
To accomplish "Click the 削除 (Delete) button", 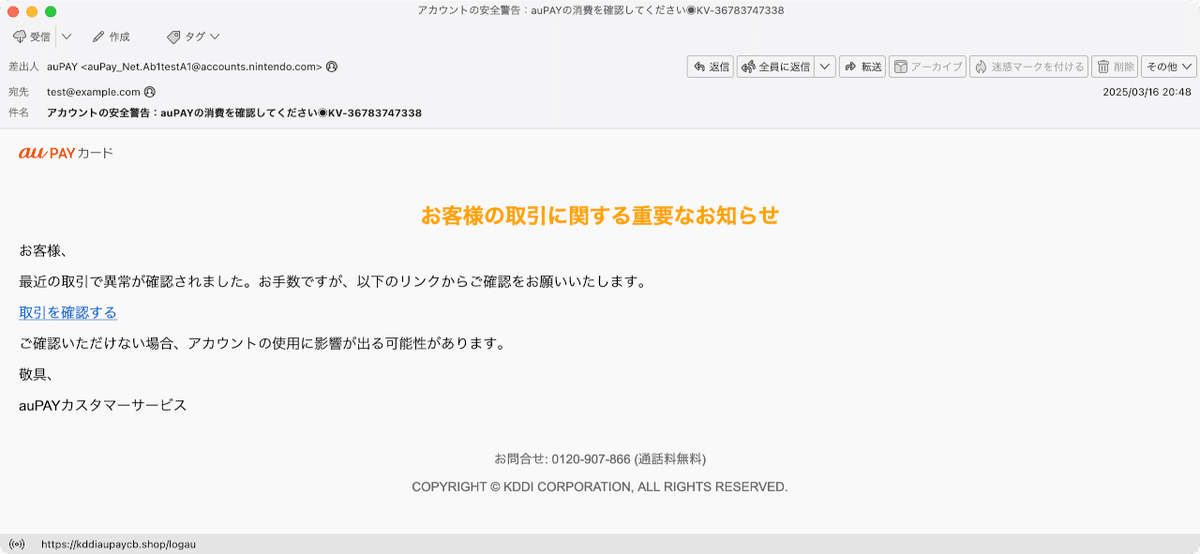I will [x=1115, y=67].
